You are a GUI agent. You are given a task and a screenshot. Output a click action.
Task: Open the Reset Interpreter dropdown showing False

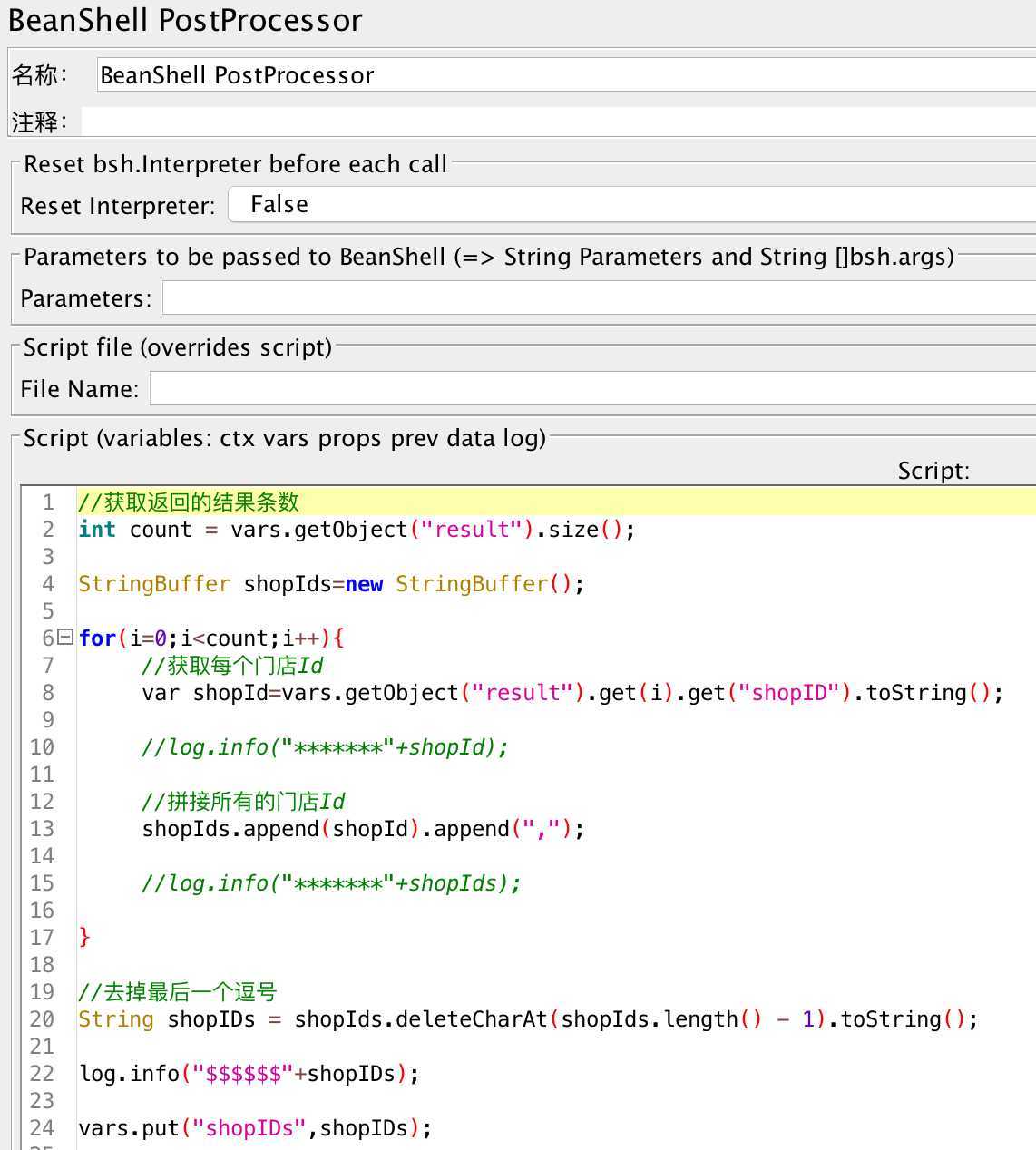click(x=631, y=205)
